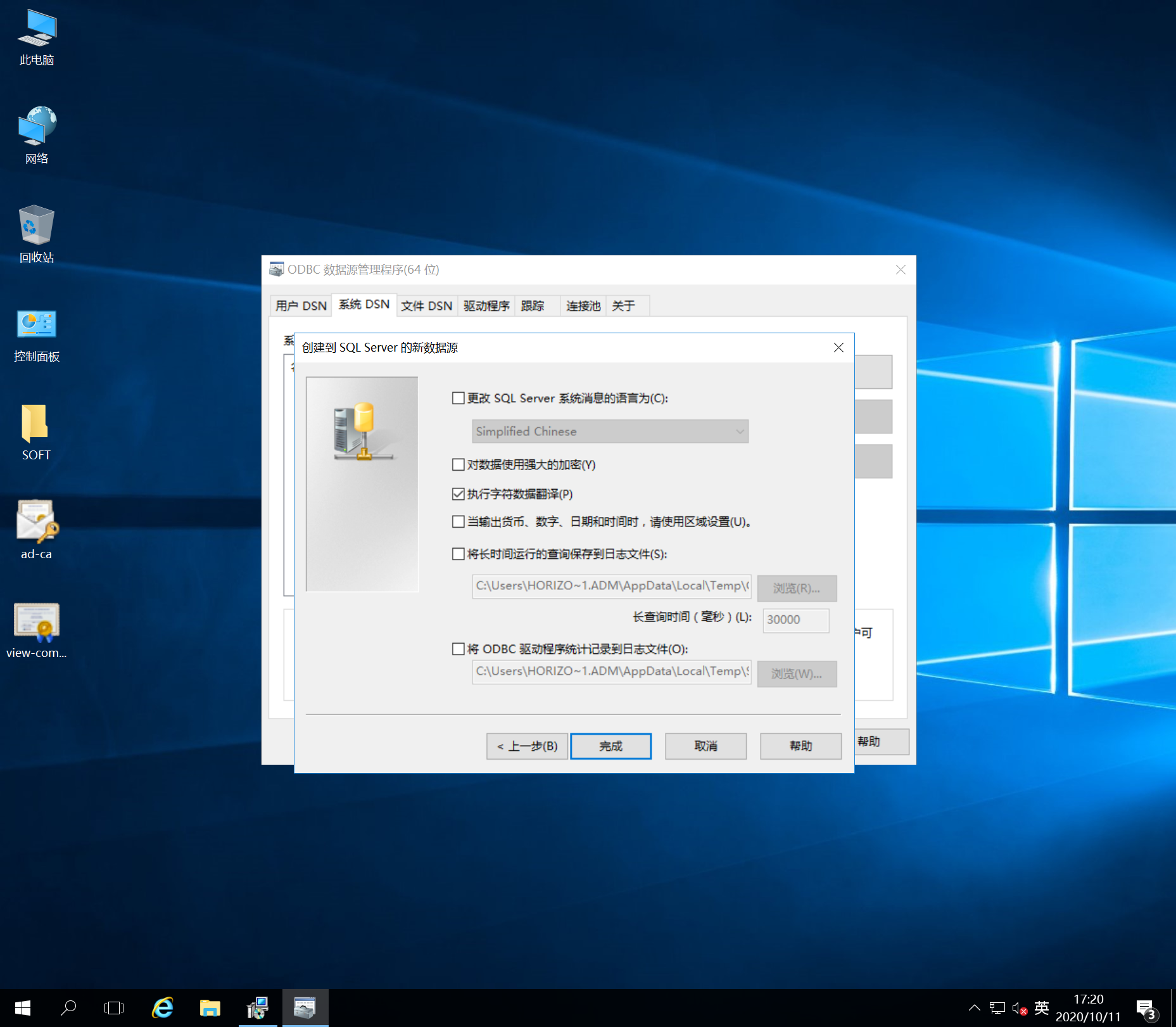Click the Show Desktop strip
The image size is (1176, 1027).
(x=1173, y=1008)
